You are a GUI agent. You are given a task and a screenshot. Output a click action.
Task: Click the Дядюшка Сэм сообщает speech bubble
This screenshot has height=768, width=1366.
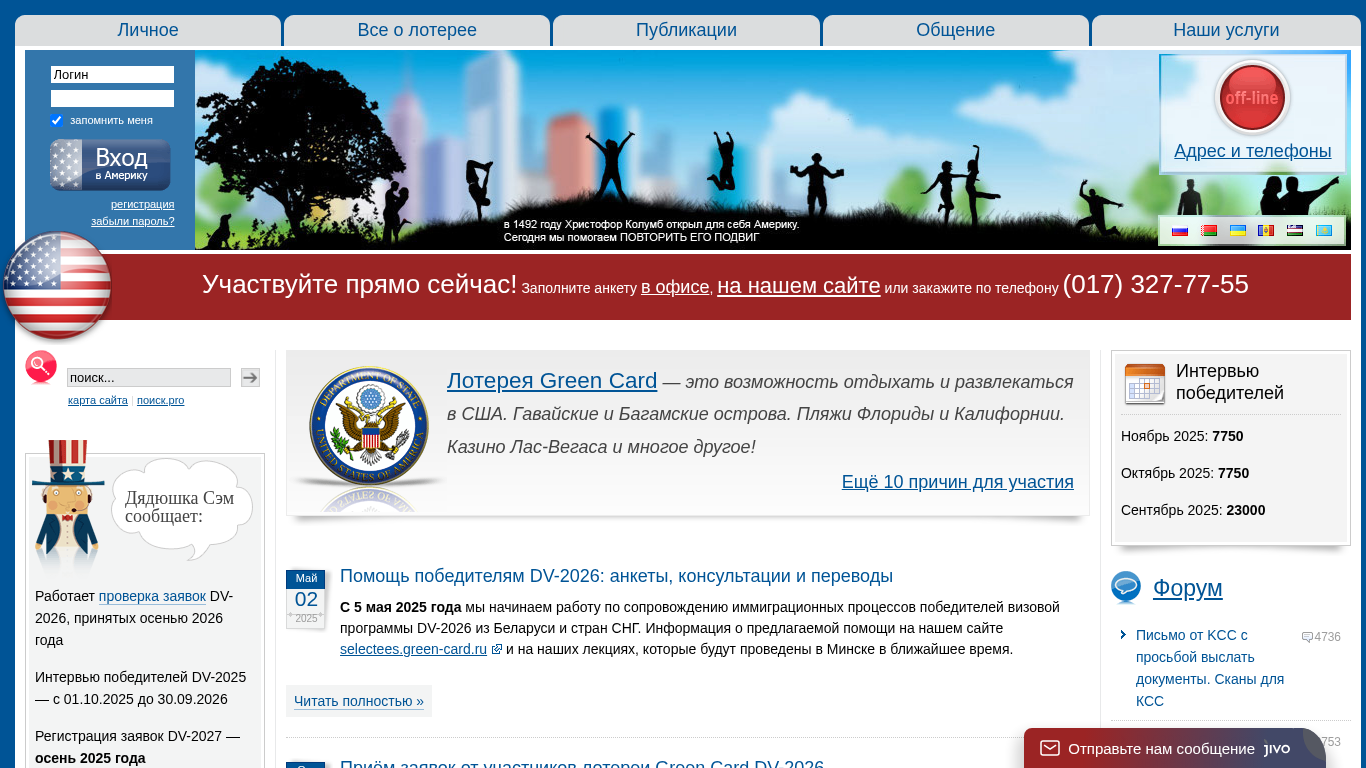[x=180, y=507]
